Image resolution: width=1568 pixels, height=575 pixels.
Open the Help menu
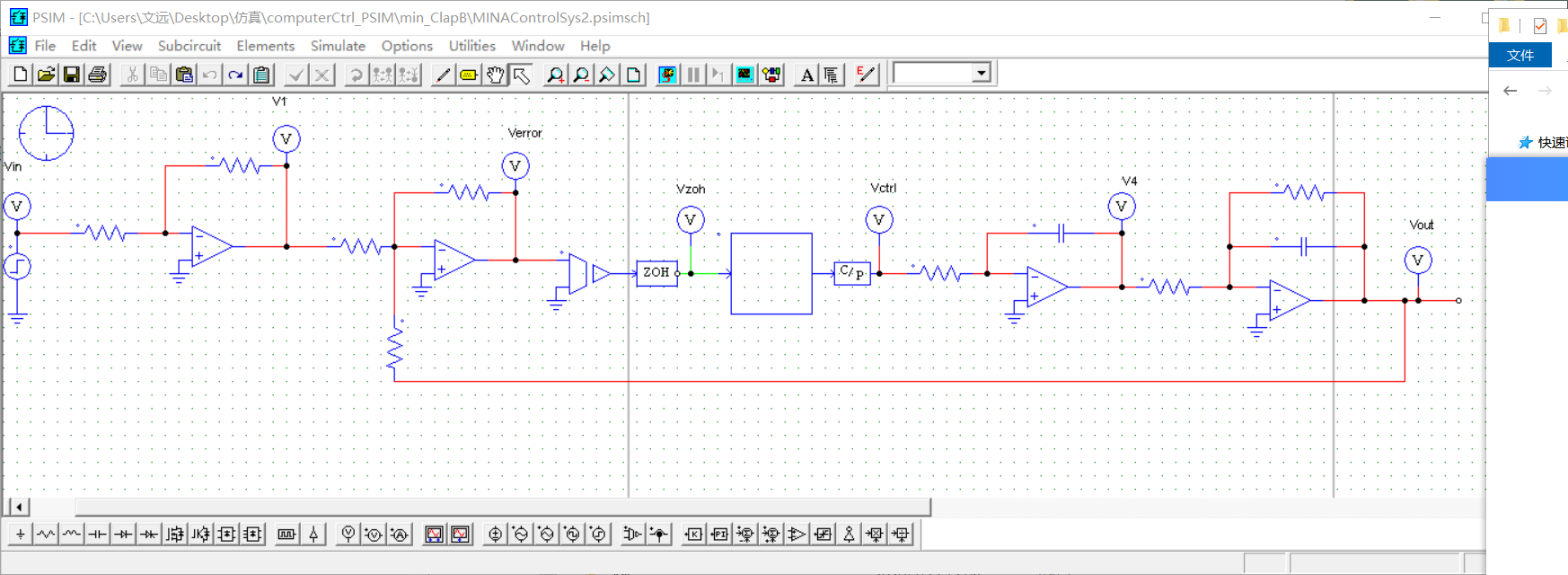595,46
